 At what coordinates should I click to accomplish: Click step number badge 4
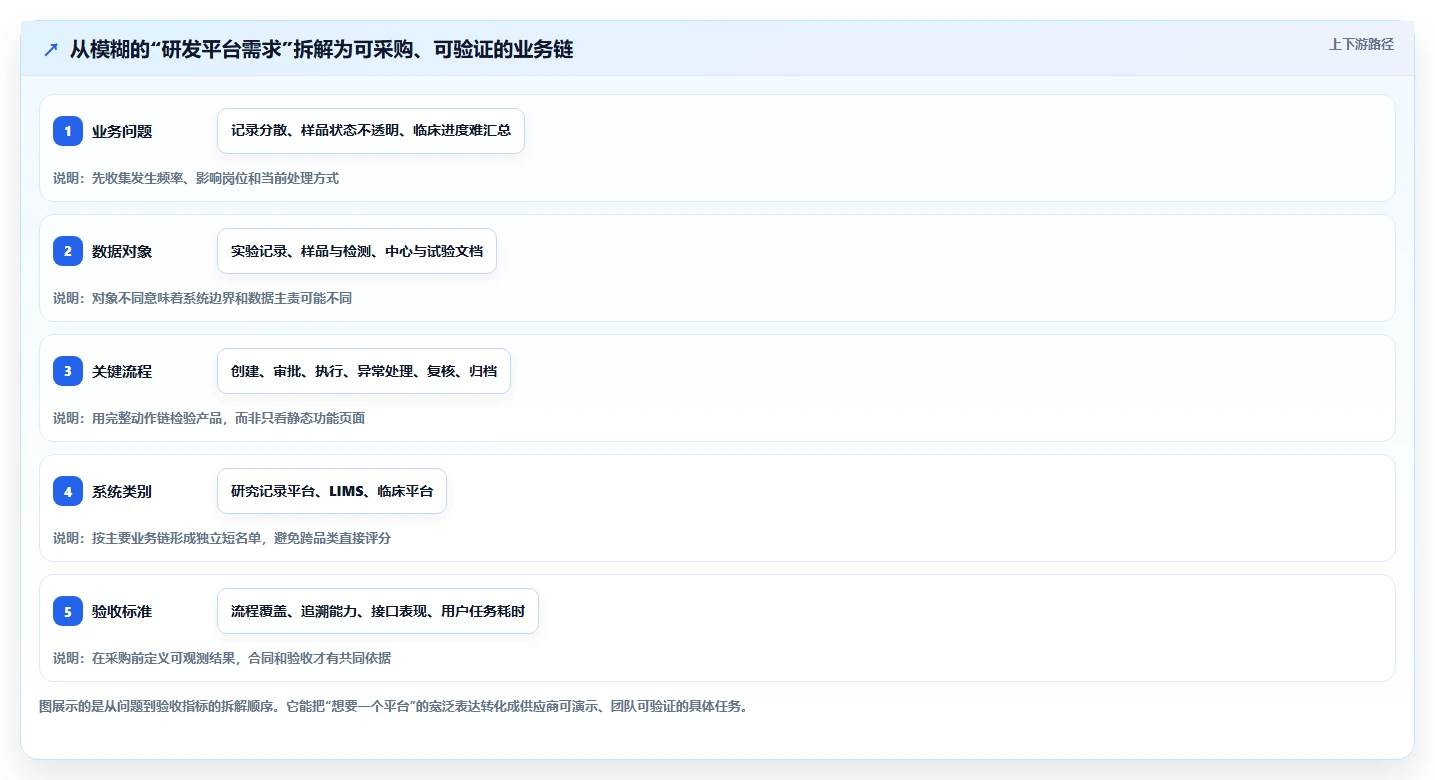point(68,491)
